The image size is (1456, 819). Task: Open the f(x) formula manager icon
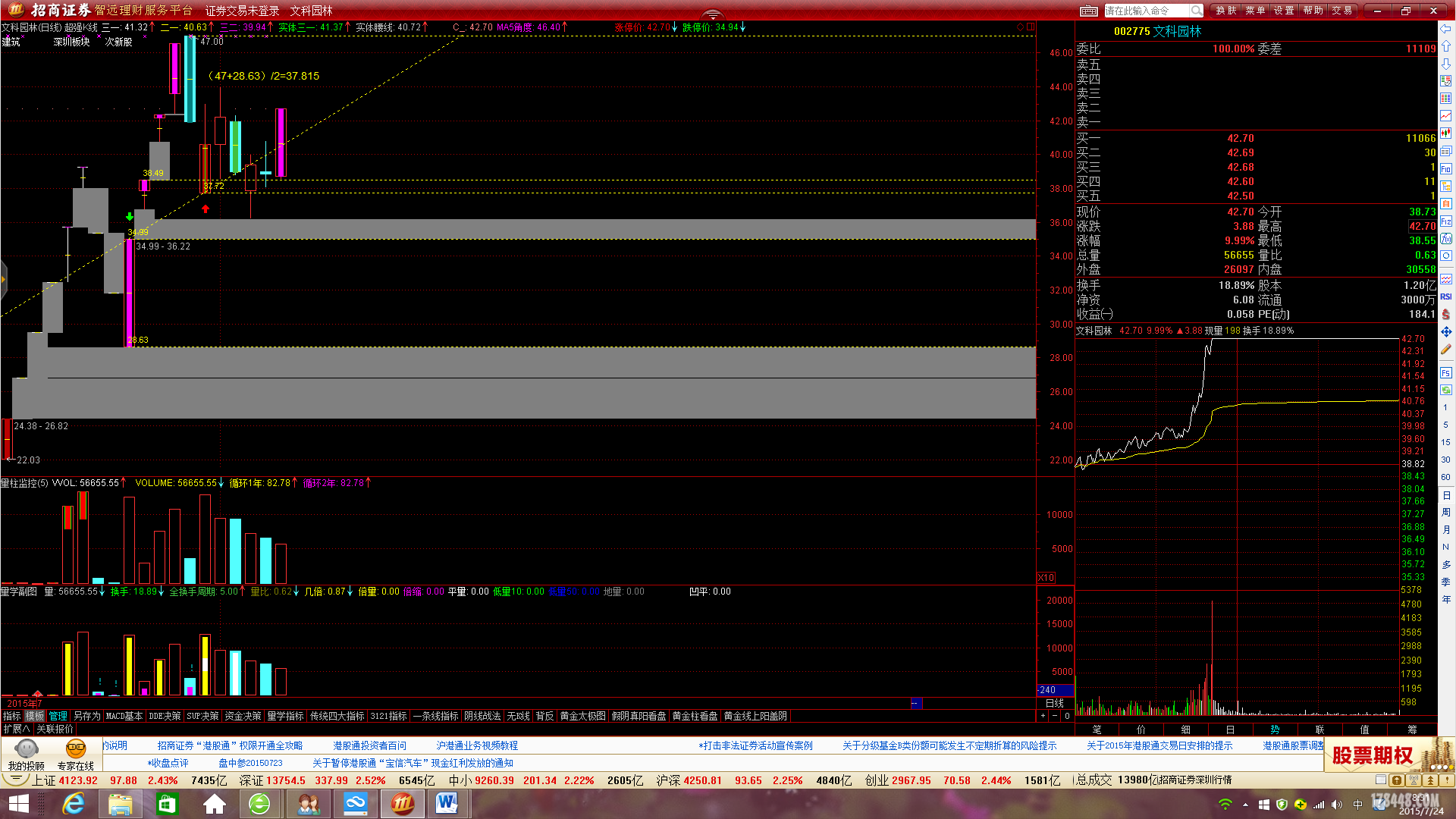tap(1446, 238)
